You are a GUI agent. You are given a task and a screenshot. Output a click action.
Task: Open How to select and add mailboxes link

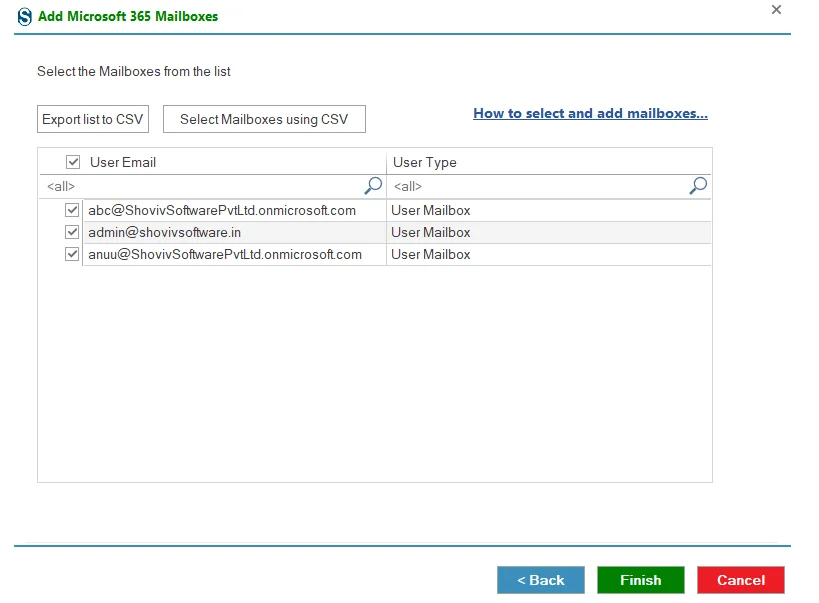click(x=590, y=113)
